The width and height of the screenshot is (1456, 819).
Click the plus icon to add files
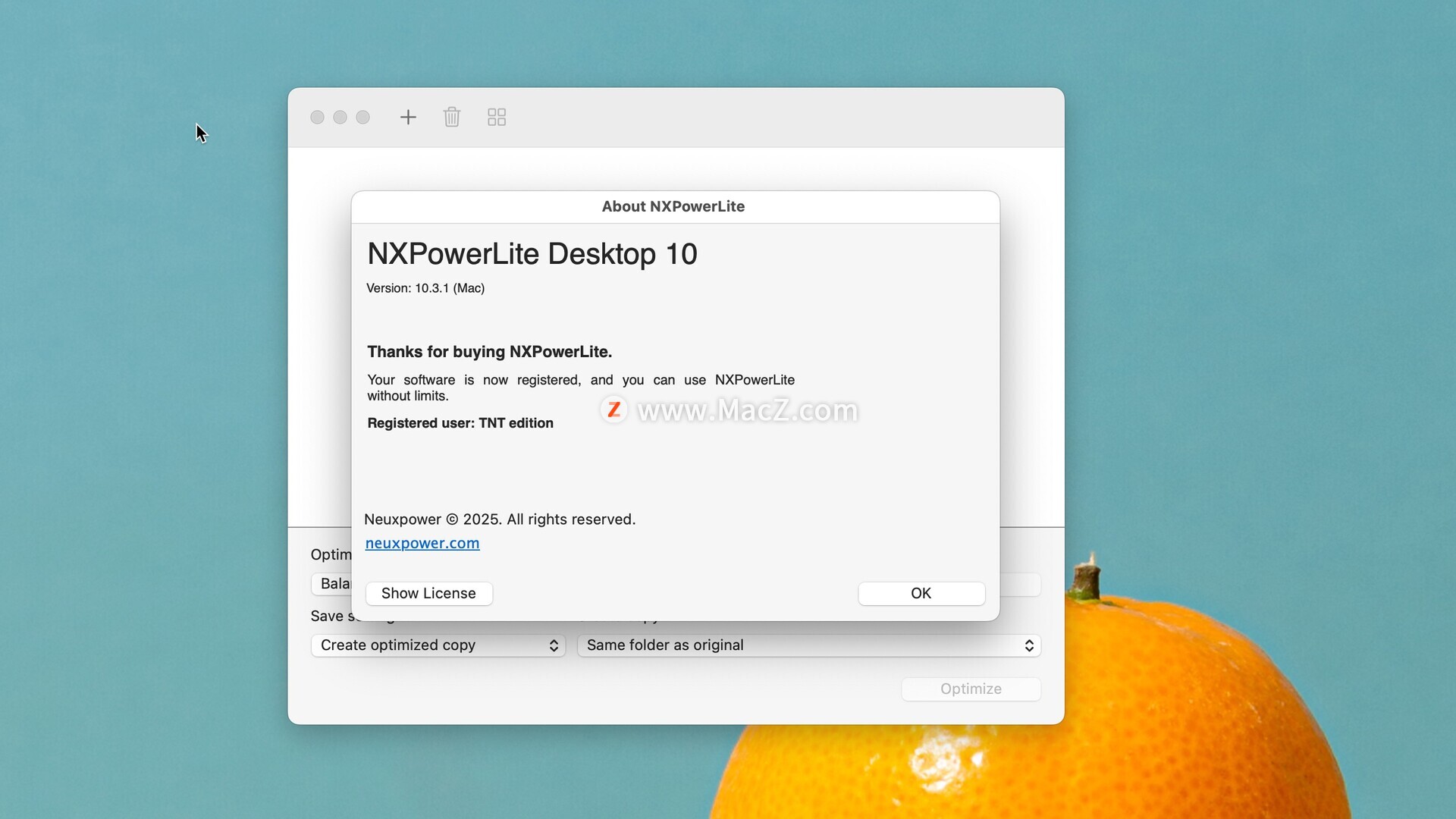coord(408,117)
